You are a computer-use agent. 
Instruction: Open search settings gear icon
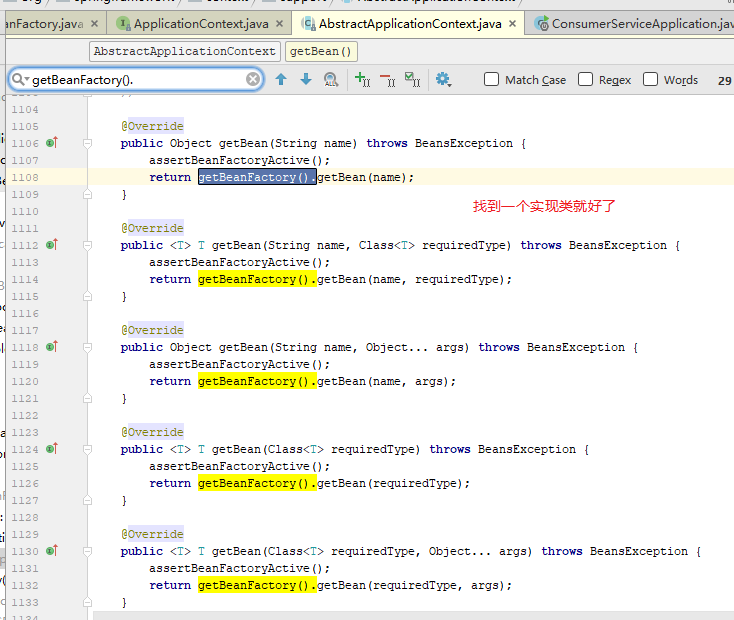click(x=443, y=80)
